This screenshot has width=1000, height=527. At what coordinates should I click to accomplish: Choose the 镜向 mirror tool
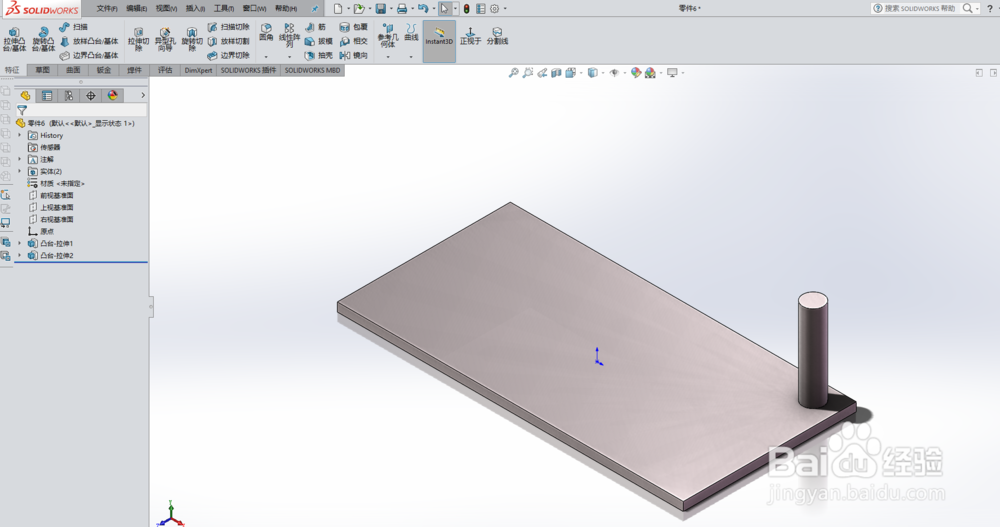353,56
